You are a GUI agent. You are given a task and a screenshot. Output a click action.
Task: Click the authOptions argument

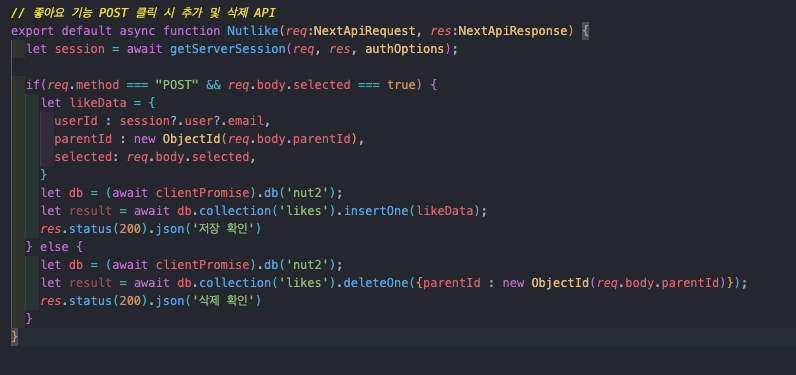coord(405,49)
